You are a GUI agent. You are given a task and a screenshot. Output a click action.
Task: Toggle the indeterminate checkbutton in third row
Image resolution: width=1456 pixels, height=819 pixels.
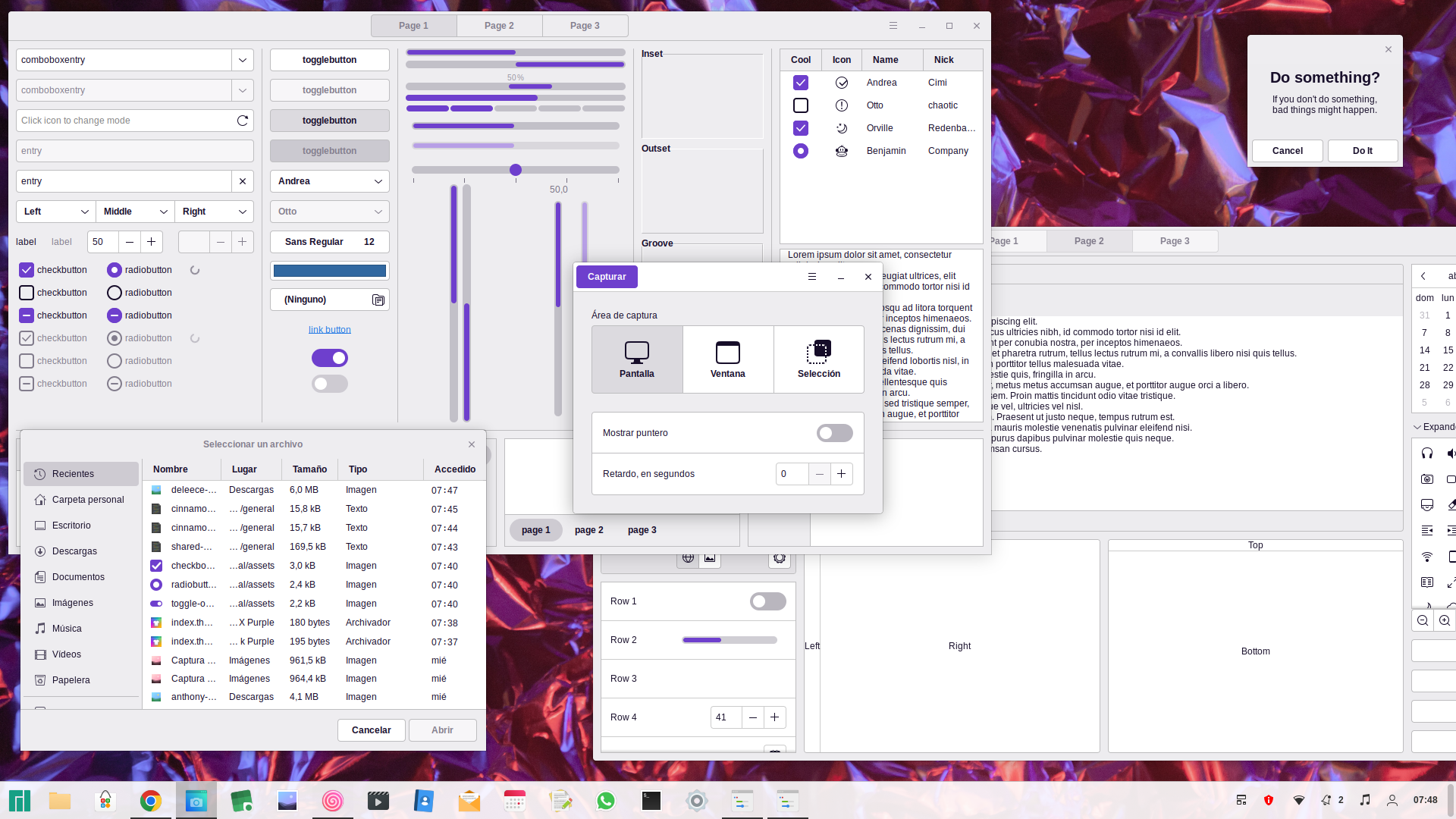coord(27,315)
